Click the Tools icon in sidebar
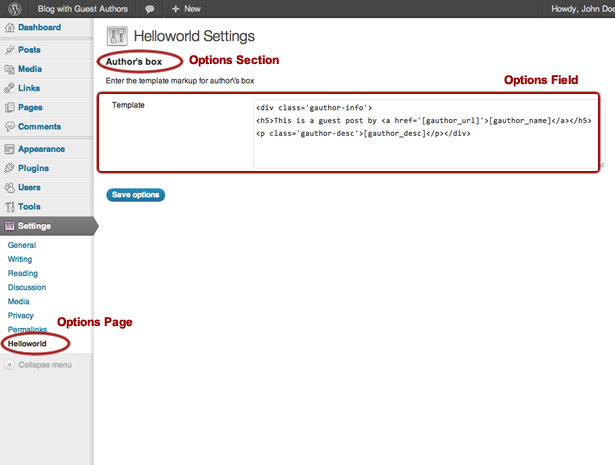 [9, 207]
